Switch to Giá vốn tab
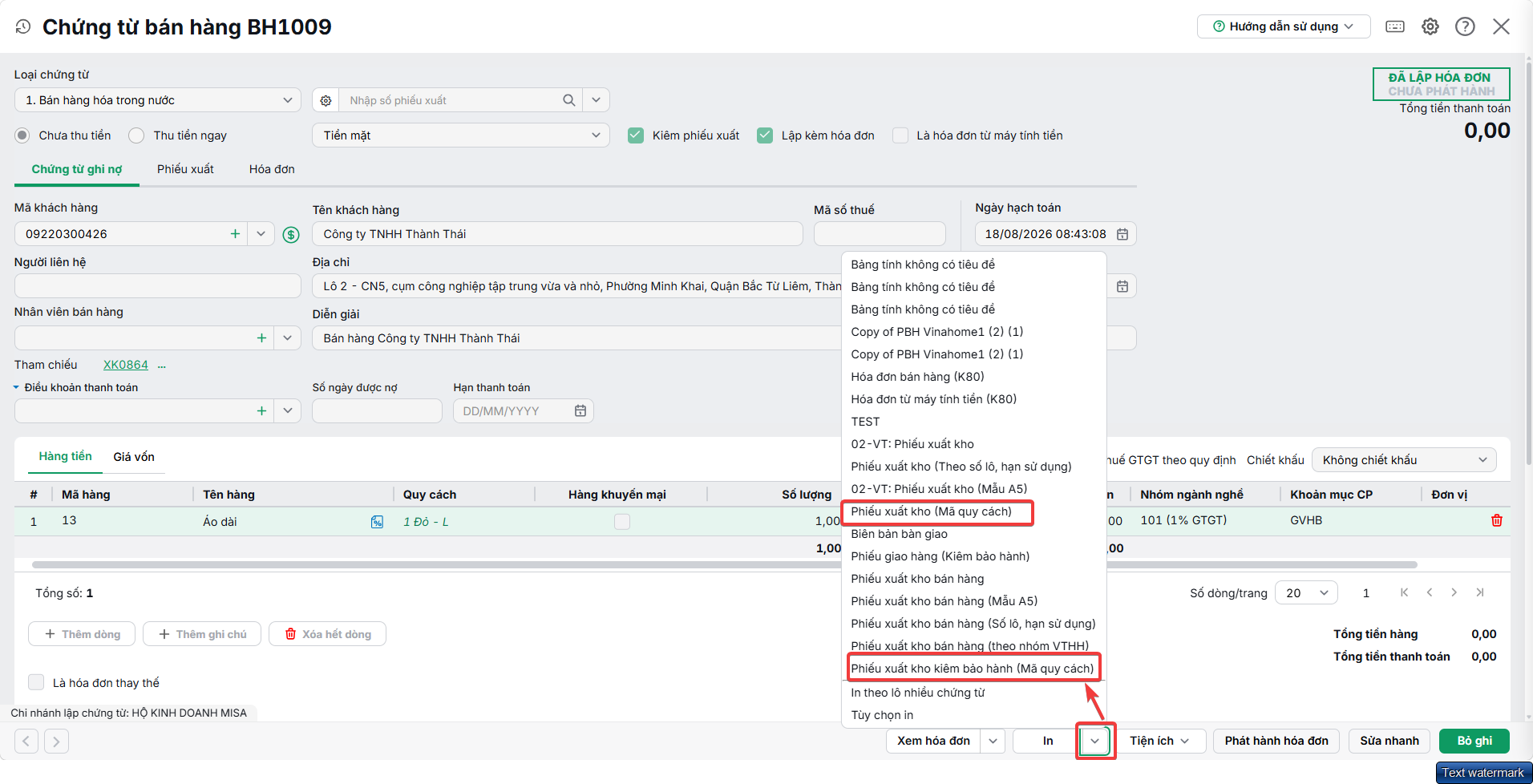1533x784 pixels. [x=134, y=457]
